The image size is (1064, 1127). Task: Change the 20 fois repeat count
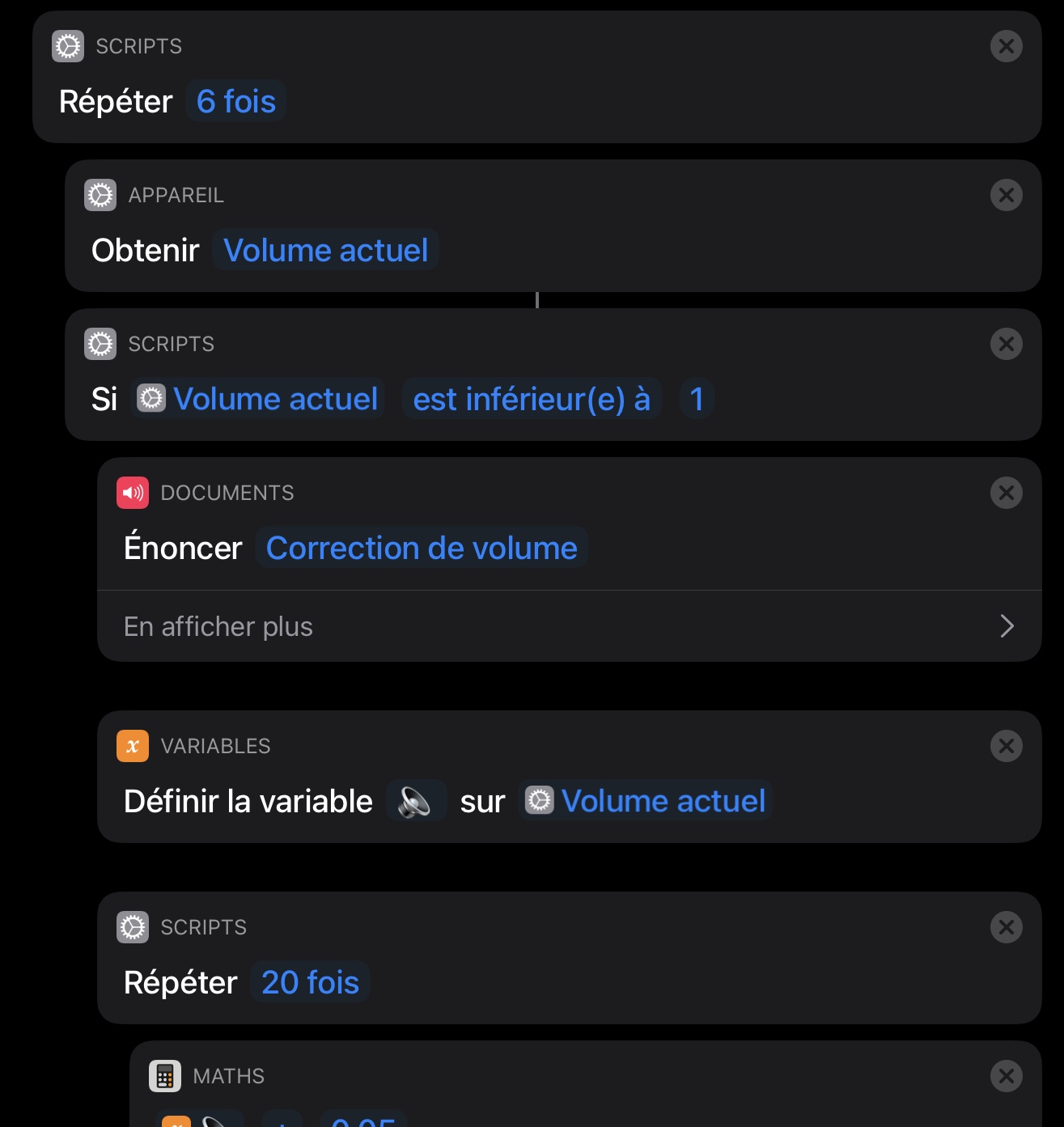point(310,983)
